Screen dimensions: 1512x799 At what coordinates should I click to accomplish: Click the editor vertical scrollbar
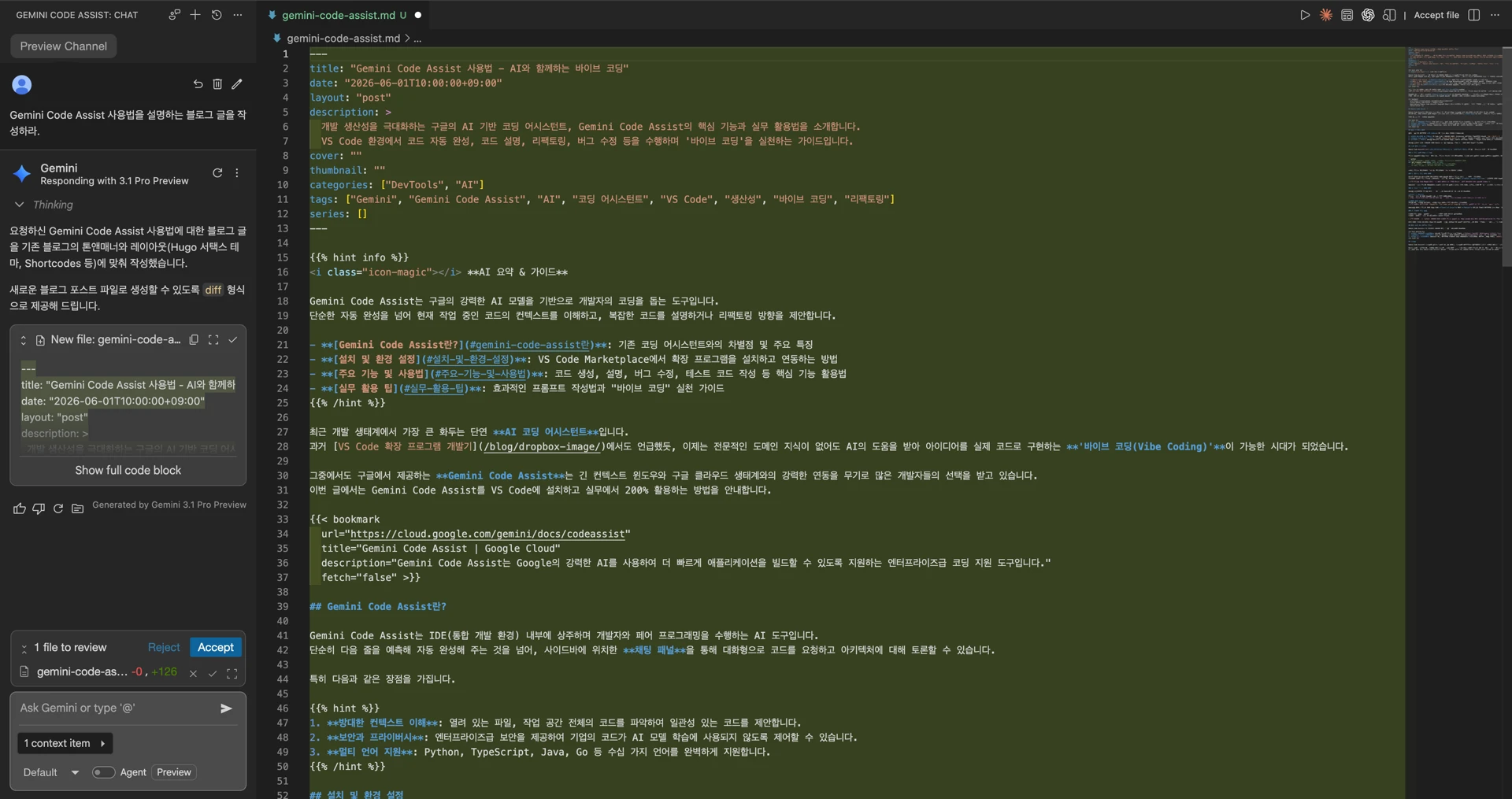click(x=1506, y=157)
